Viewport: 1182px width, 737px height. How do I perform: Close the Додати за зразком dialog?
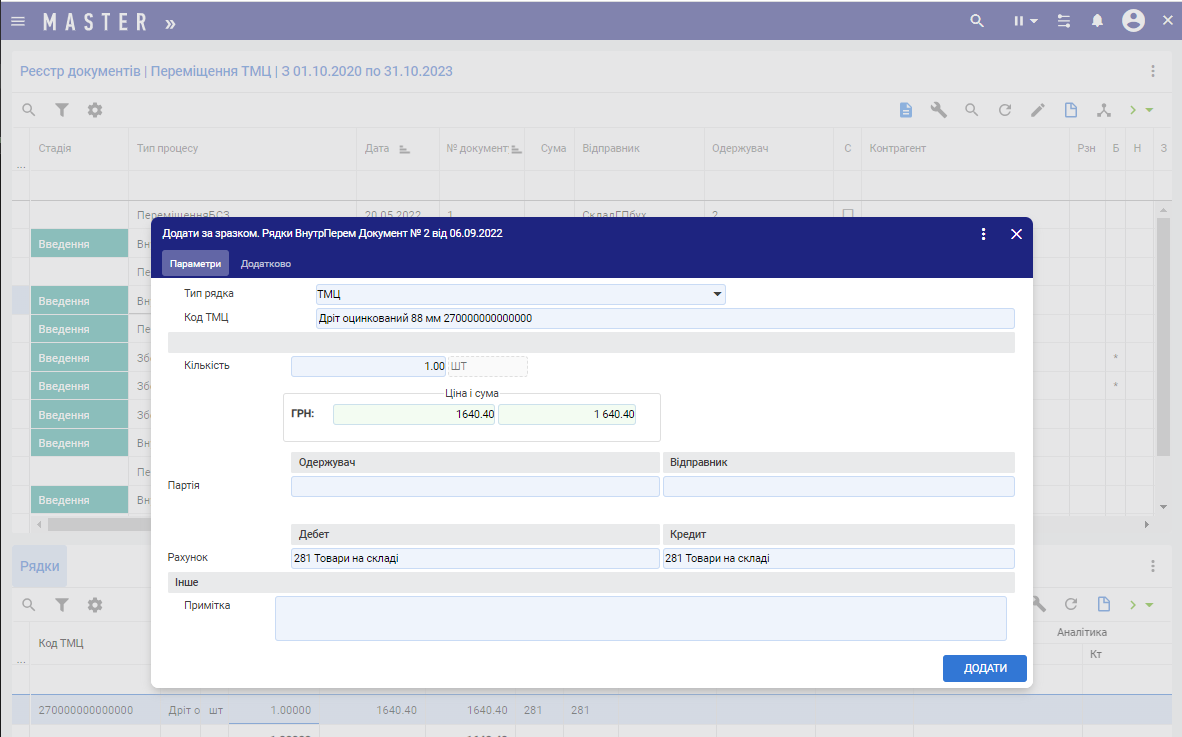[x=1016, y=234]
